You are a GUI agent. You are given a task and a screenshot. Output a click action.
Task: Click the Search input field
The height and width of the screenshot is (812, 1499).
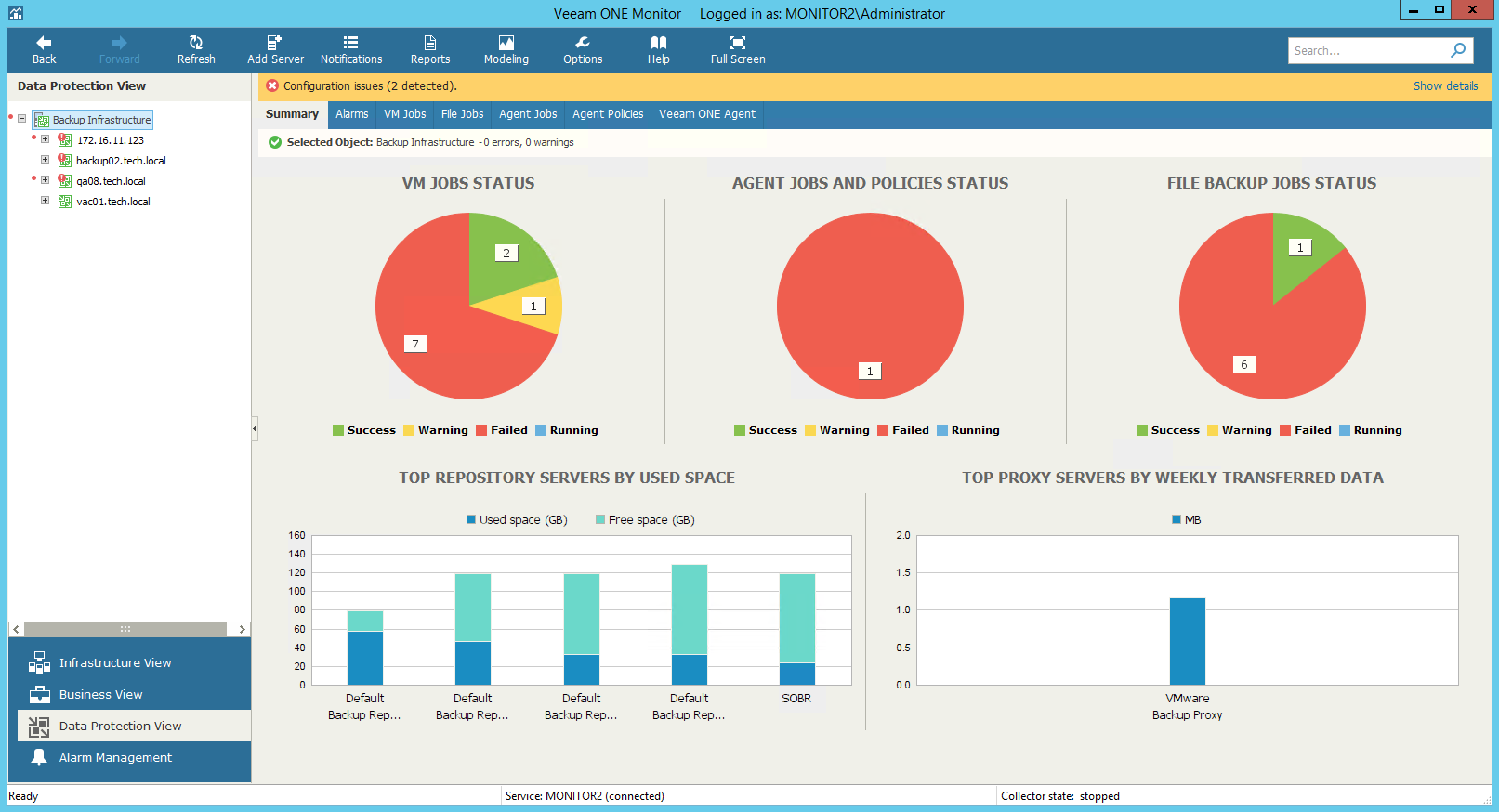pos(1368,50)
